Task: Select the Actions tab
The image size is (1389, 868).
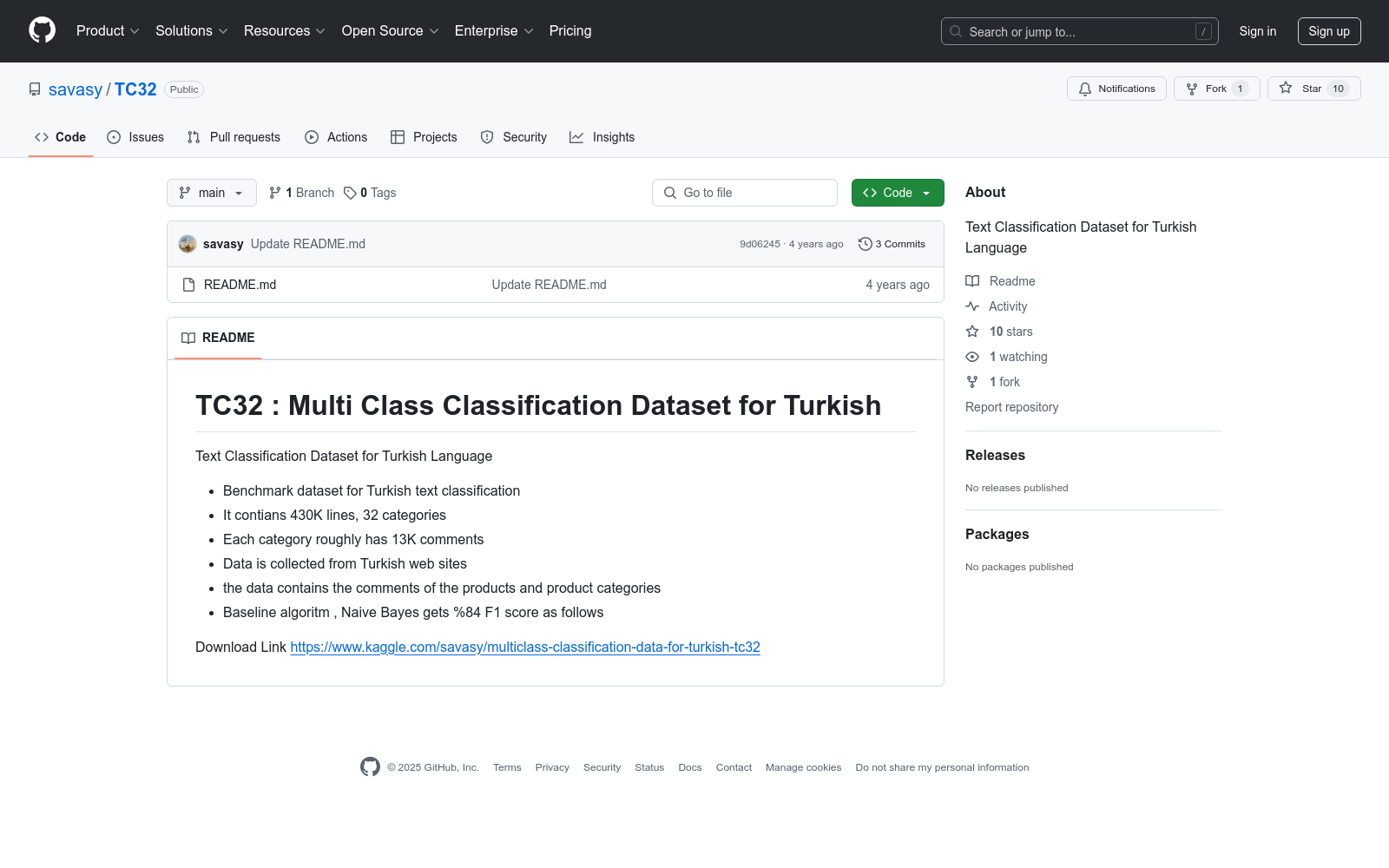Action: pyautogui.click(x=336, y=137)
